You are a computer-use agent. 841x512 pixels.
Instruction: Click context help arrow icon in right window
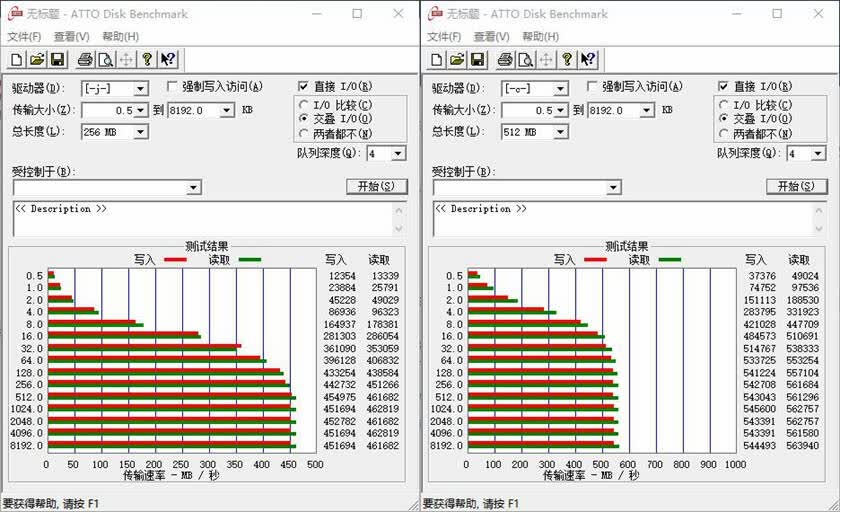(x=588, y=60)
